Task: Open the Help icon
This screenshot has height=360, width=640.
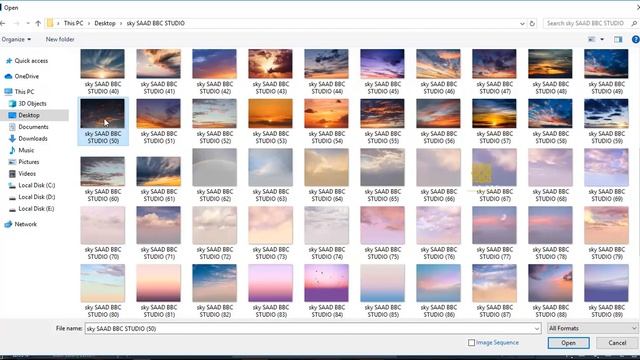Action: [x=636, y=39]
